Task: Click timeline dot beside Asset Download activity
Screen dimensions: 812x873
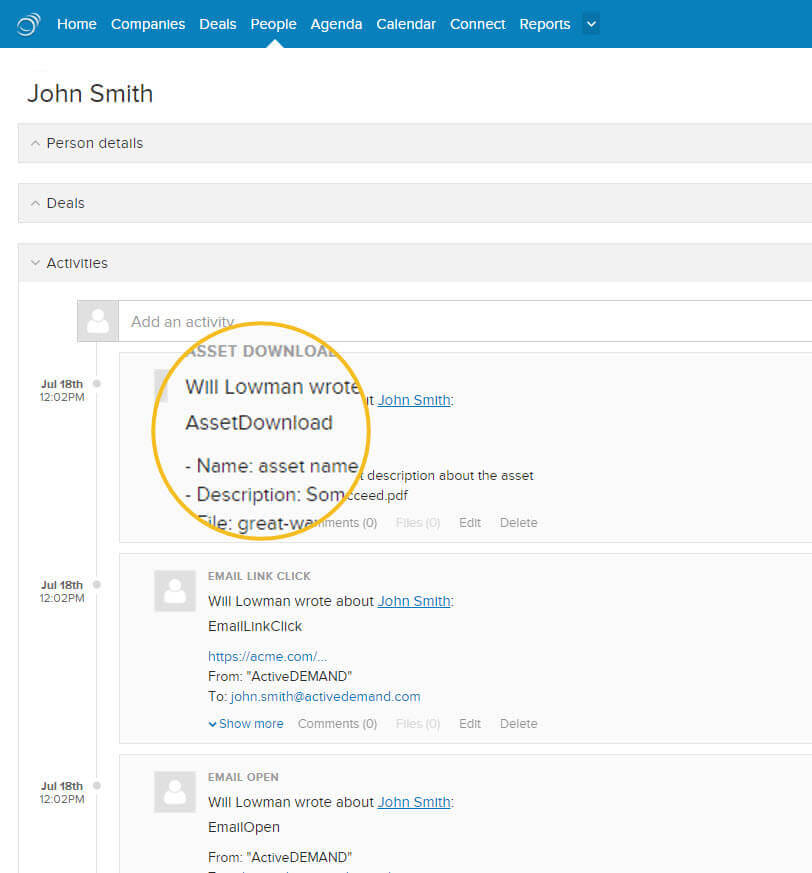Action: click(97, 384)
